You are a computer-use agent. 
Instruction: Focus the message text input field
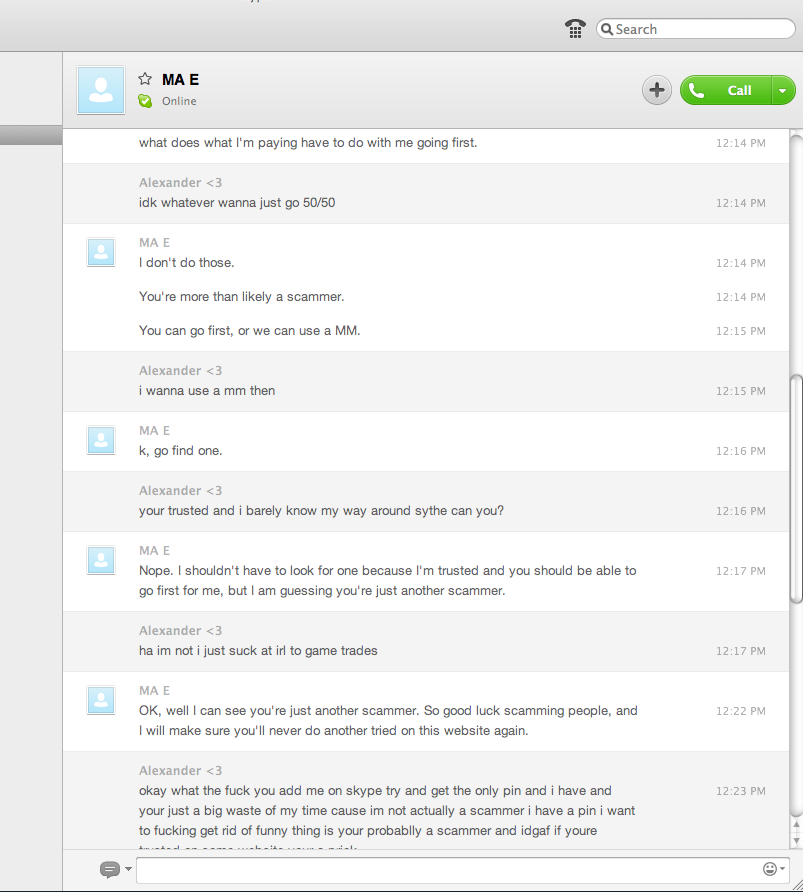(449, 870)
